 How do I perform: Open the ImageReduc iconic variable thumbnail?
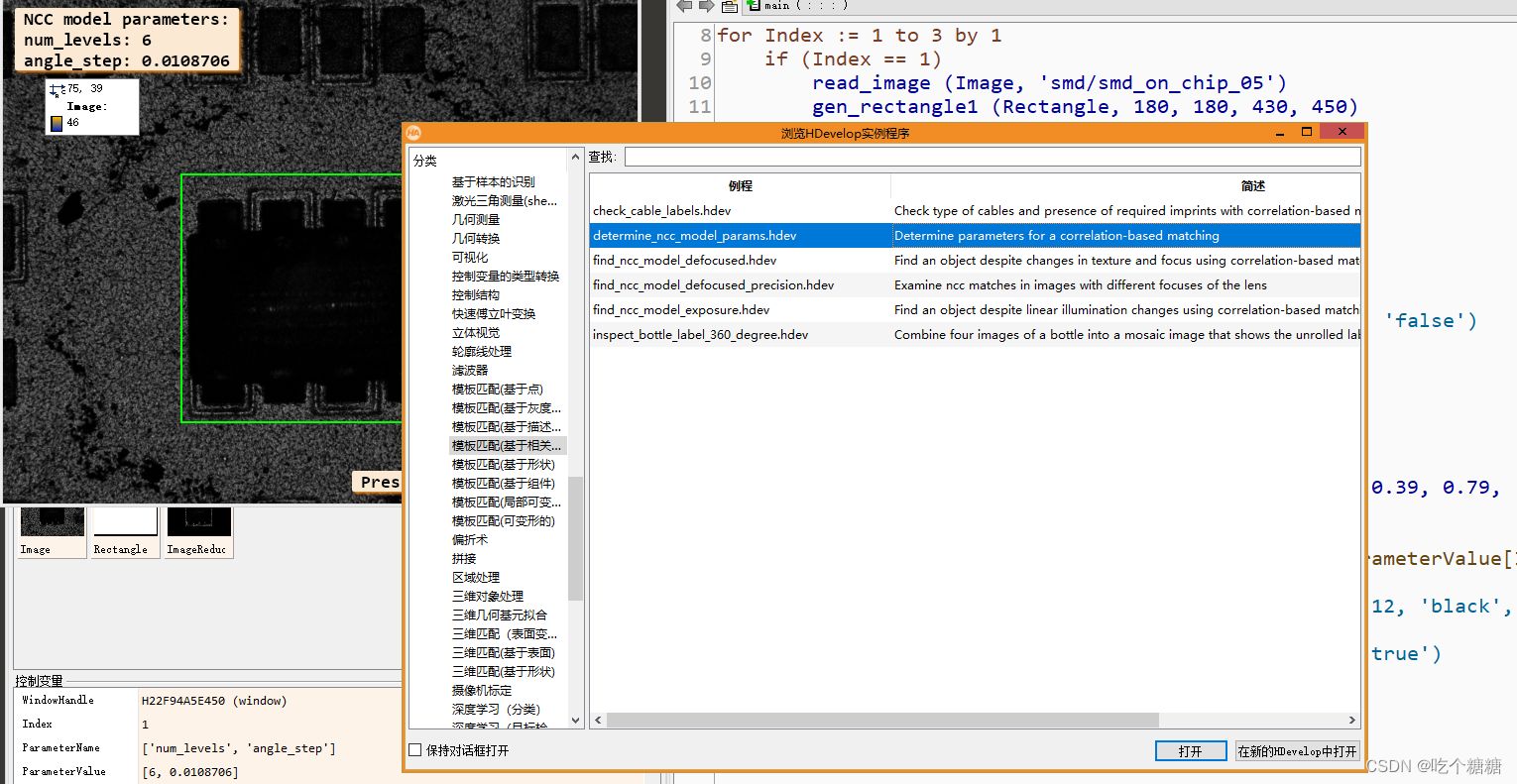click(198, 532)
